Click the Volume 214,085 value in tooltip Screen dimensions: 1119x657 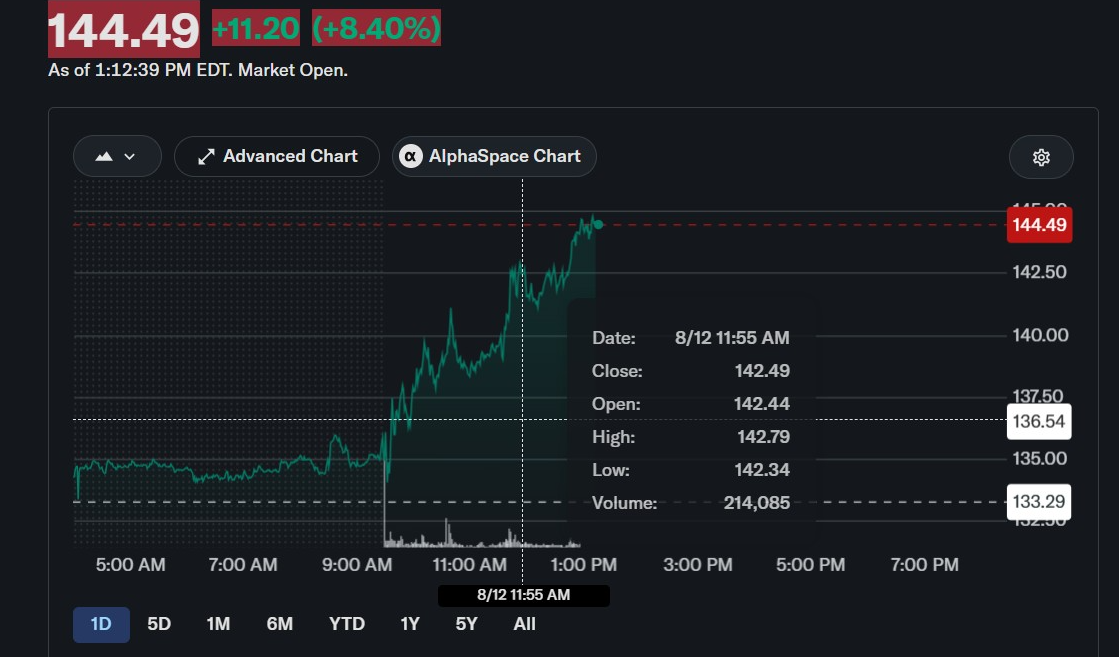tap(756, 503)
